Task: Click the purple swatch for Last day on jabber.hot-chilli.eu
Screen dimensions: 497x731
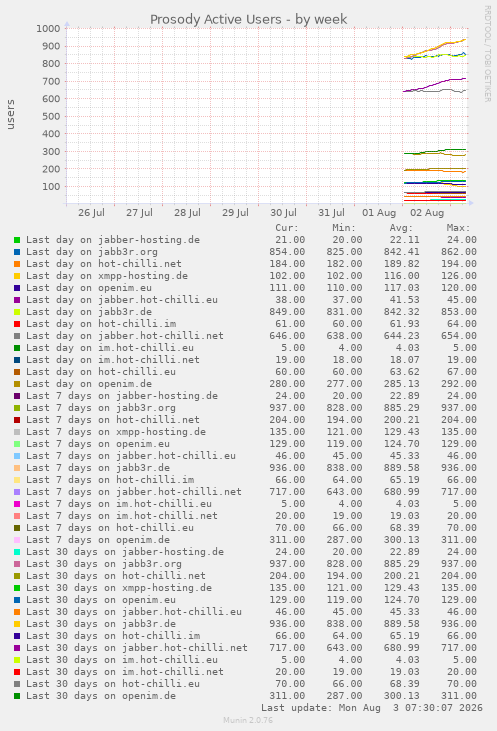Action: [17, 300]
